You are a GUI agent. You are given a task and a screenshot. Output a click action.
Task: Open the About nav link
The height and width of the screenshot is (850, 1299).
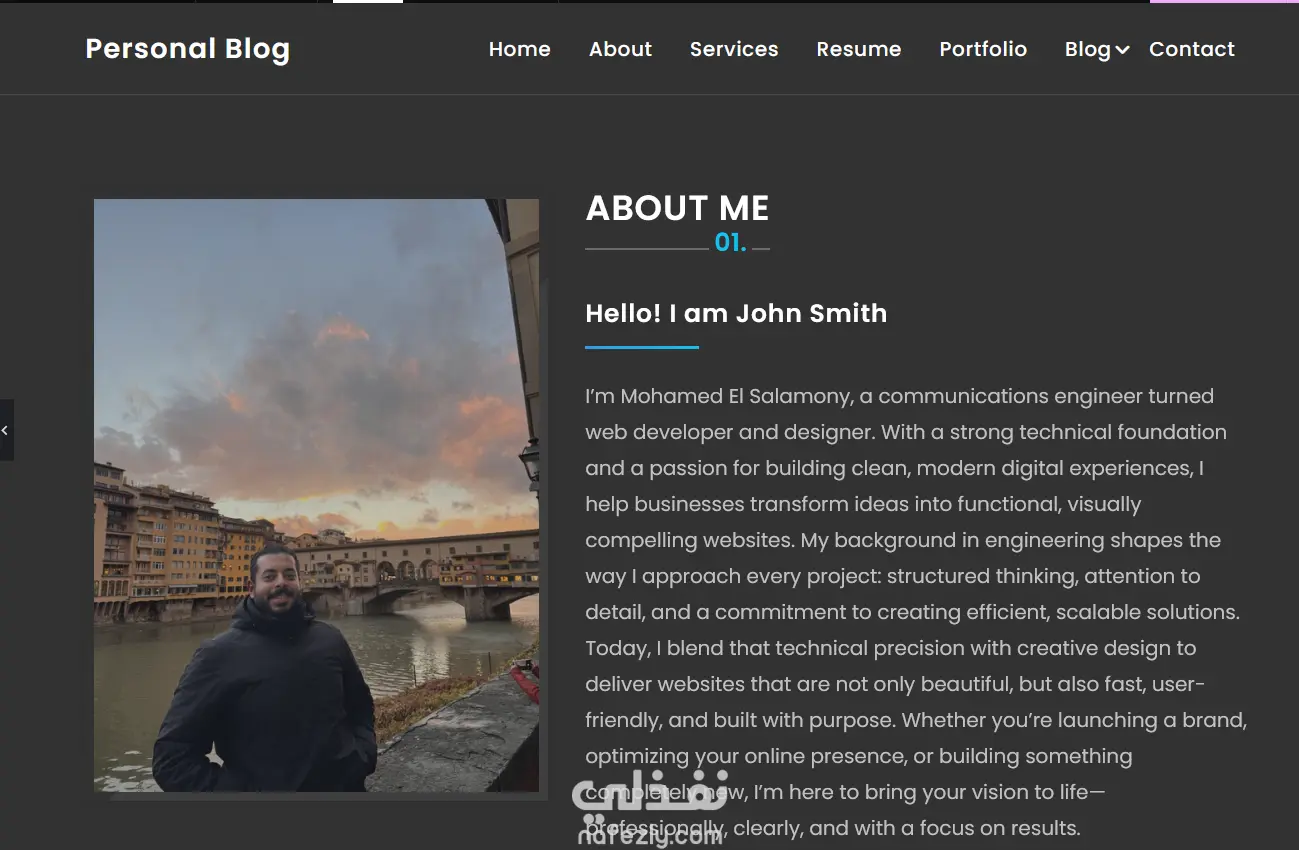click(x=620, y=49)
